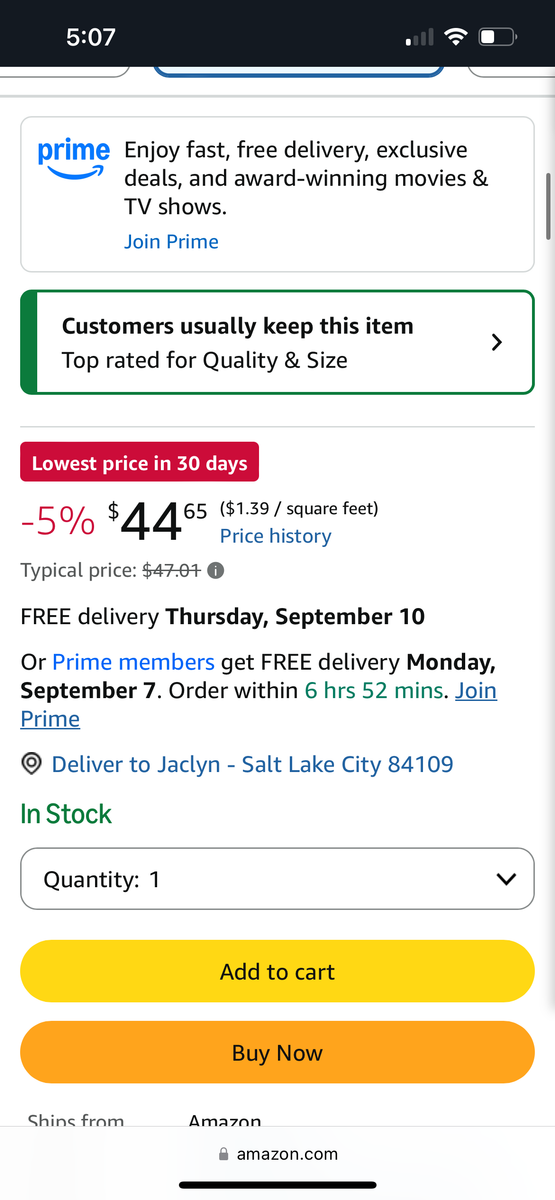
Task: Open the Price history link
Action: 275,536
